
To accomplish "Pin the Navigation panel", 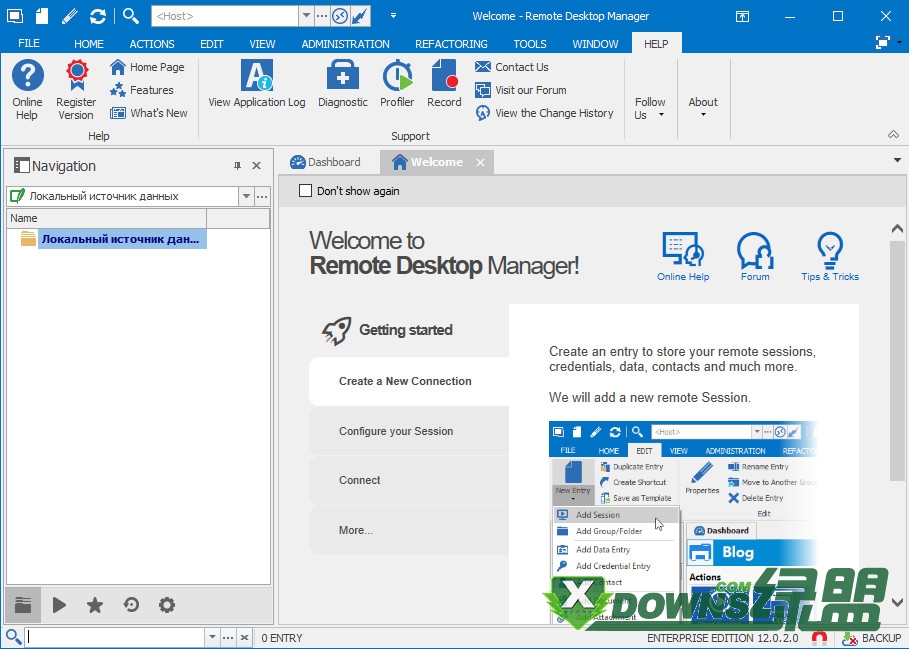I will (237, 166).
